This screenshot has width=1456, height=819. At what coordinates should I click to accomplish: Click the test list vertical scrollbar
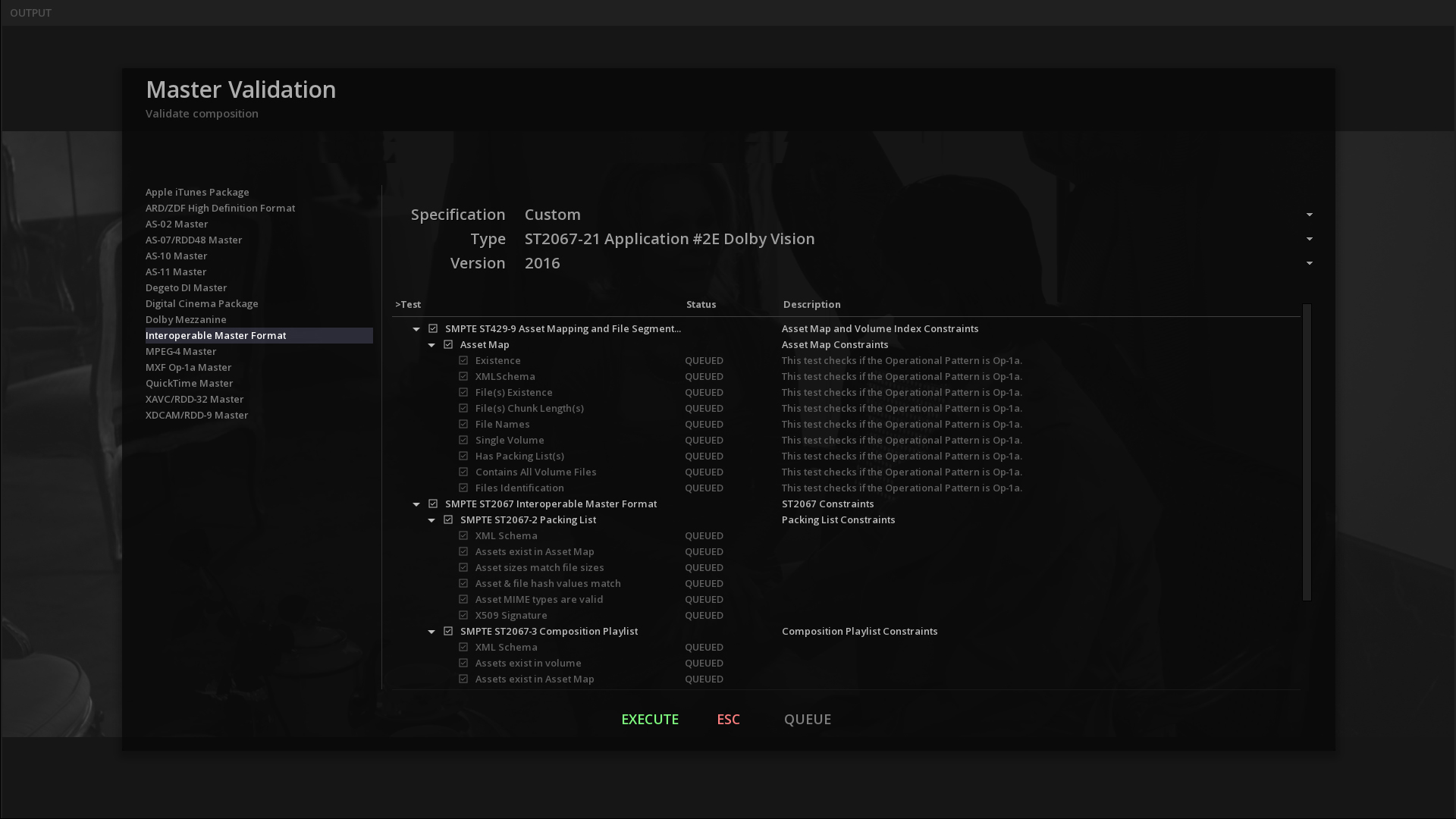[1307, 452]
